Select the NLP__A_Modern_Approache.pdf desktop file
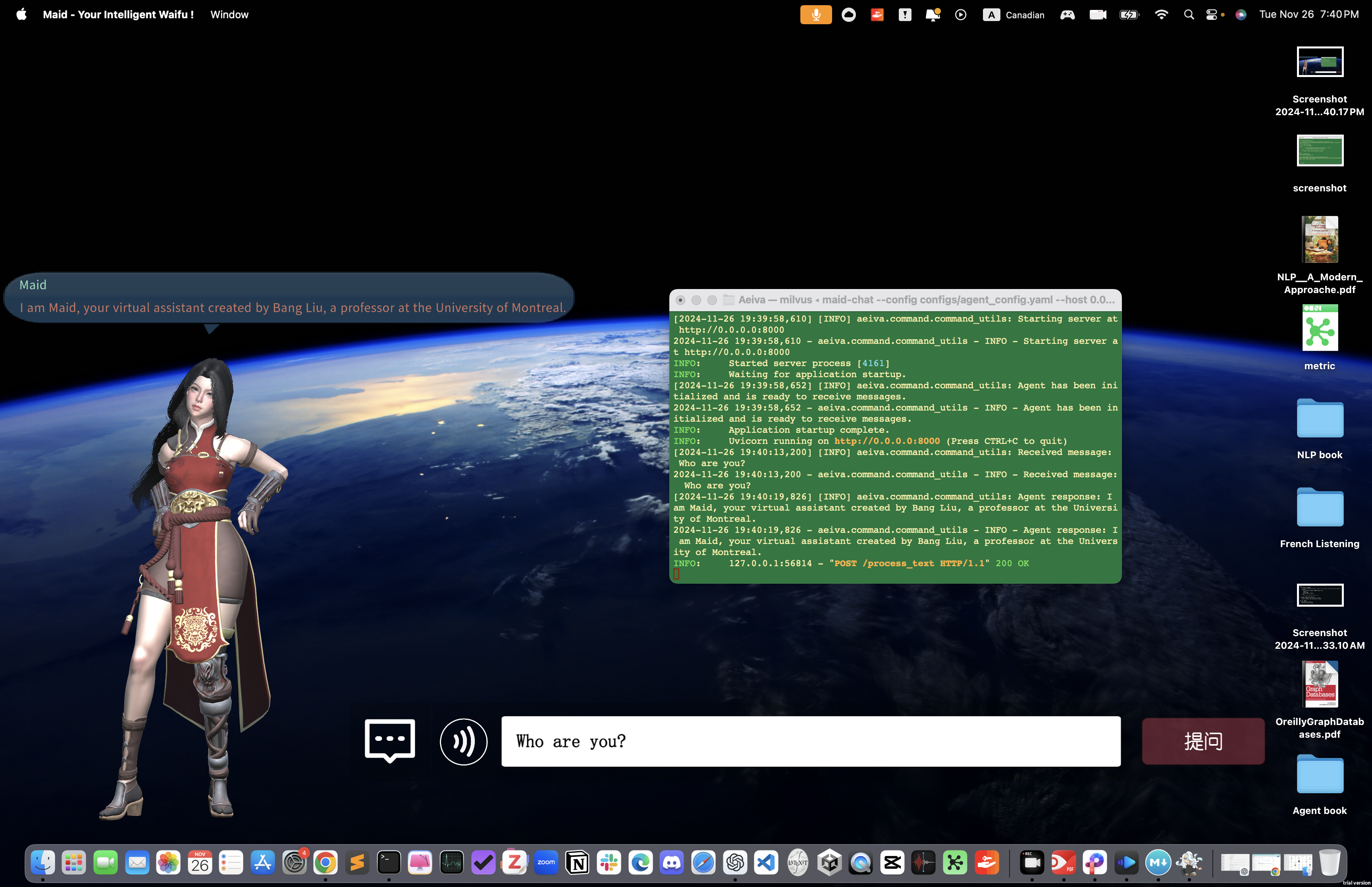Screen dimensions: 1372x887 coord(1320,255)
